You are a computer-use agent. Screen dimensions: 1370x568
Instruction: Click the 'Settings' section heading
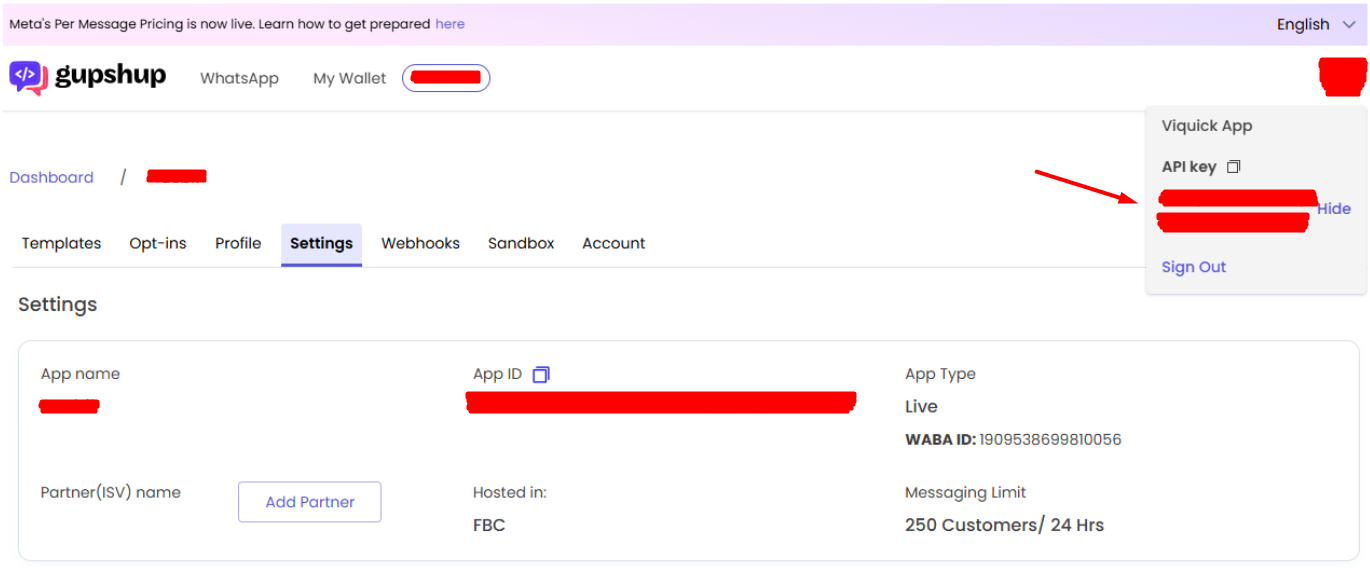click(x=58, y=305)
